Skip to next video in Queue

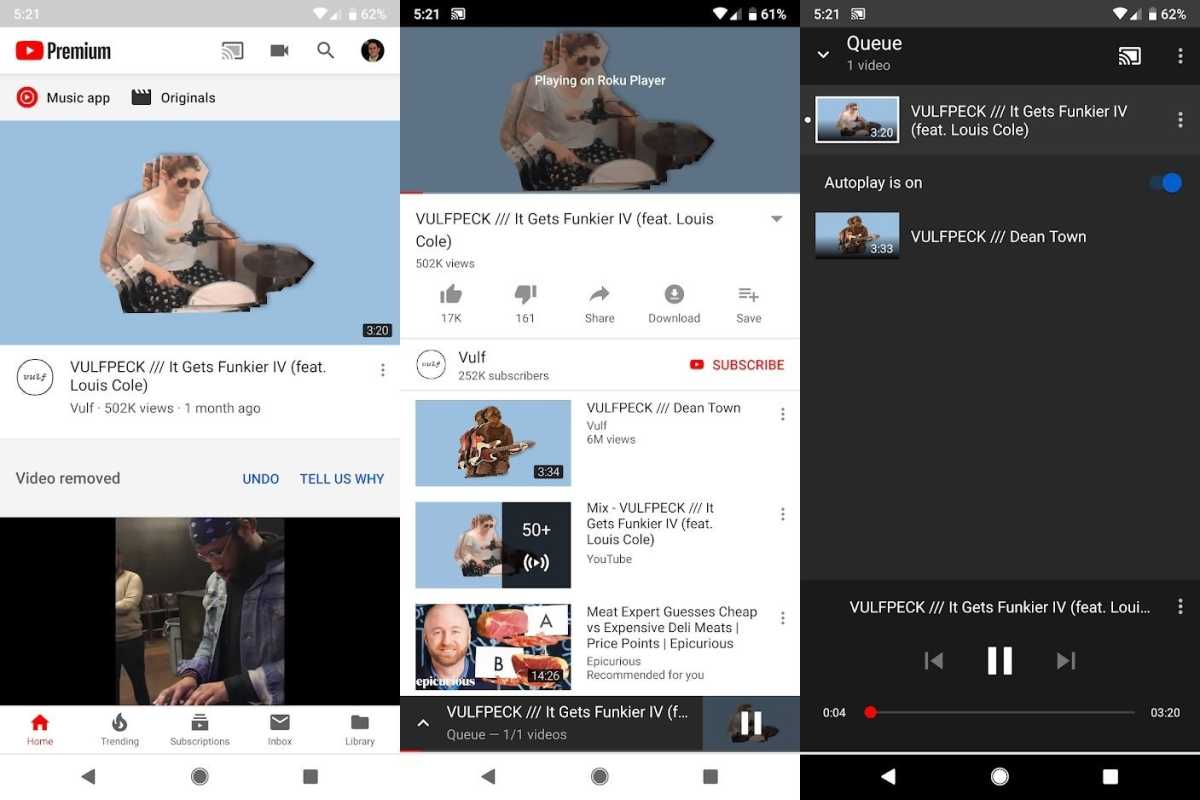coord(1066,661)
